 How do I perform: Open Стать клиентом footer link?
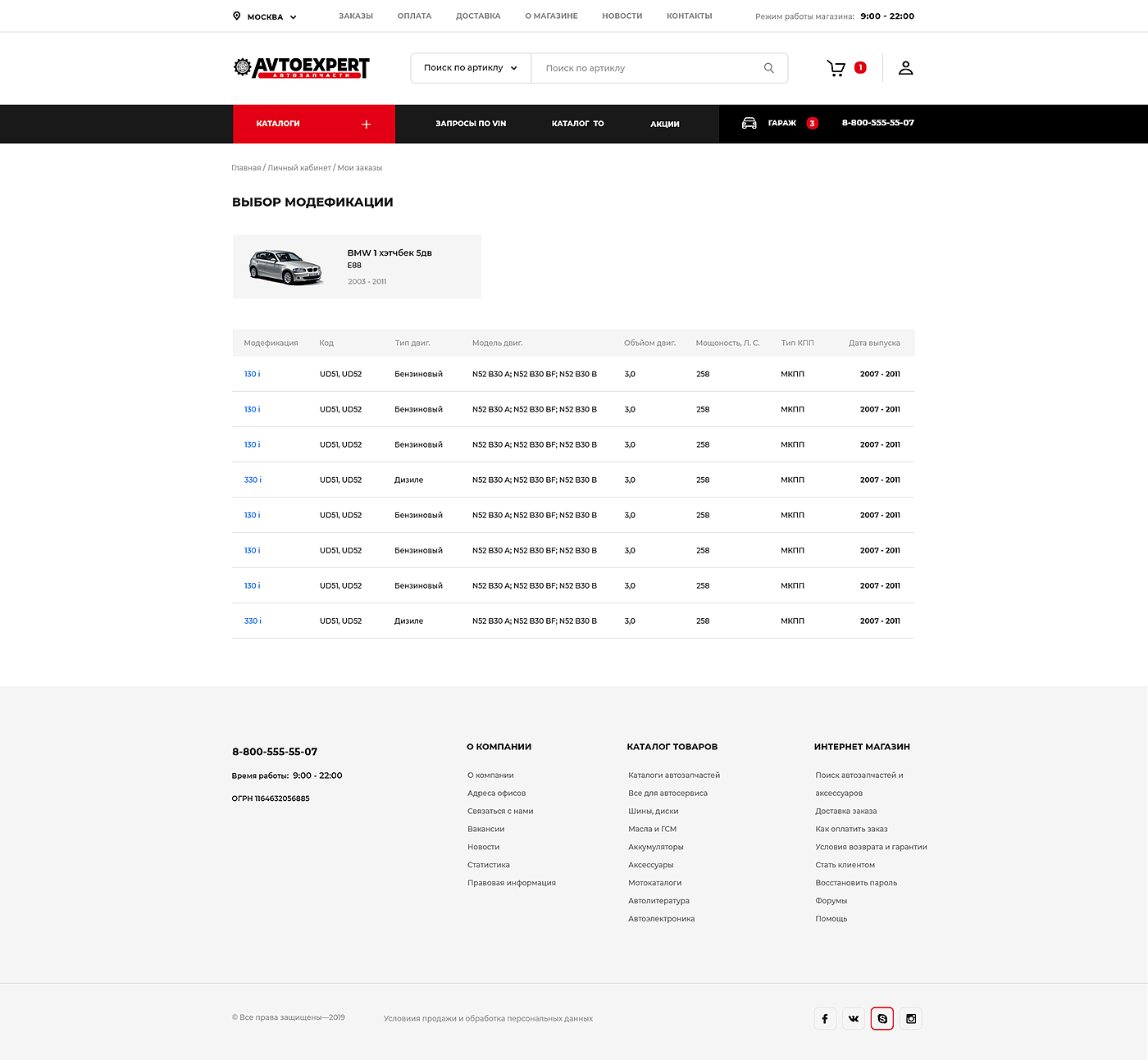coord(845,866)
